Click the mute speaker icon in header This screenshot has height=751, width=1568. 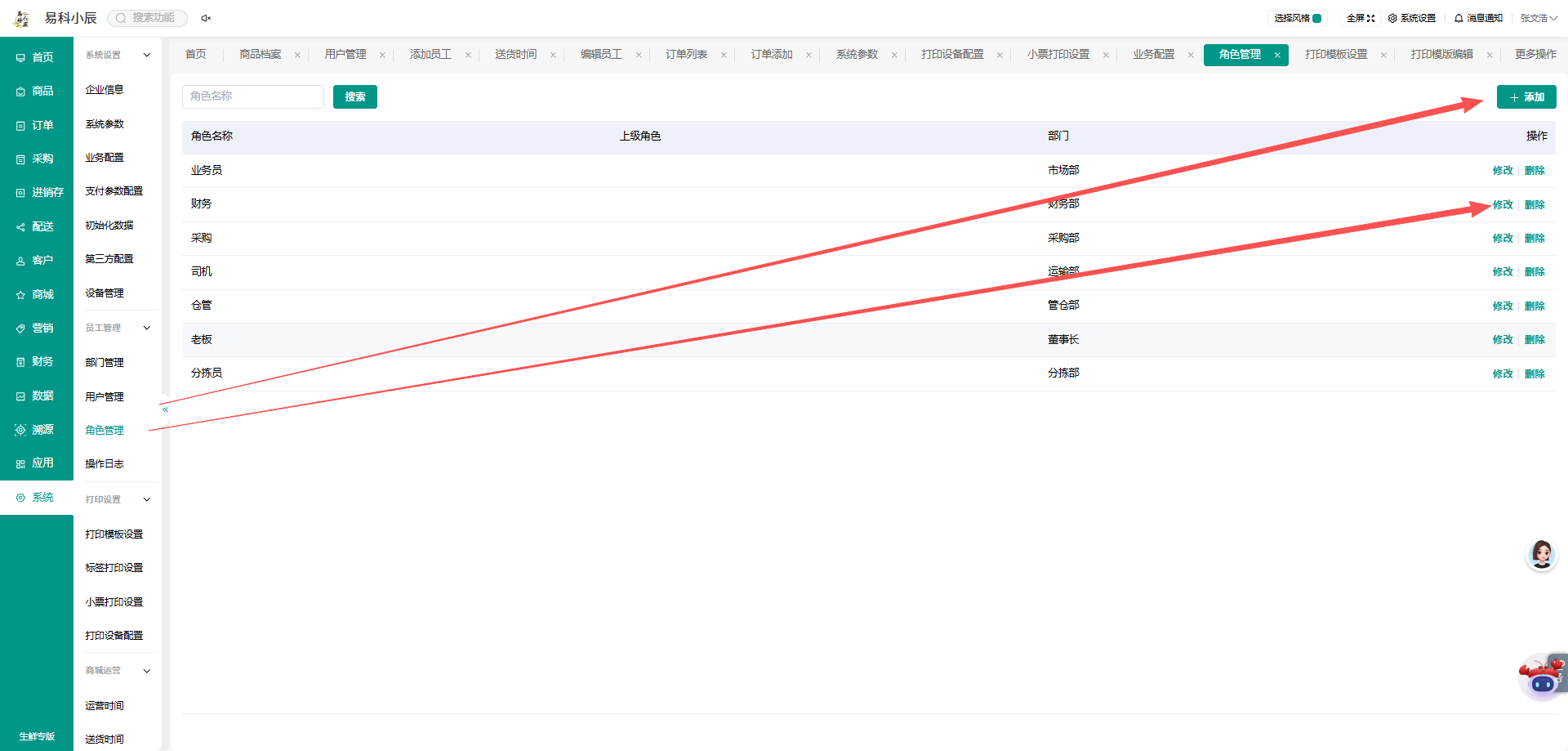(x=206, y=18)
